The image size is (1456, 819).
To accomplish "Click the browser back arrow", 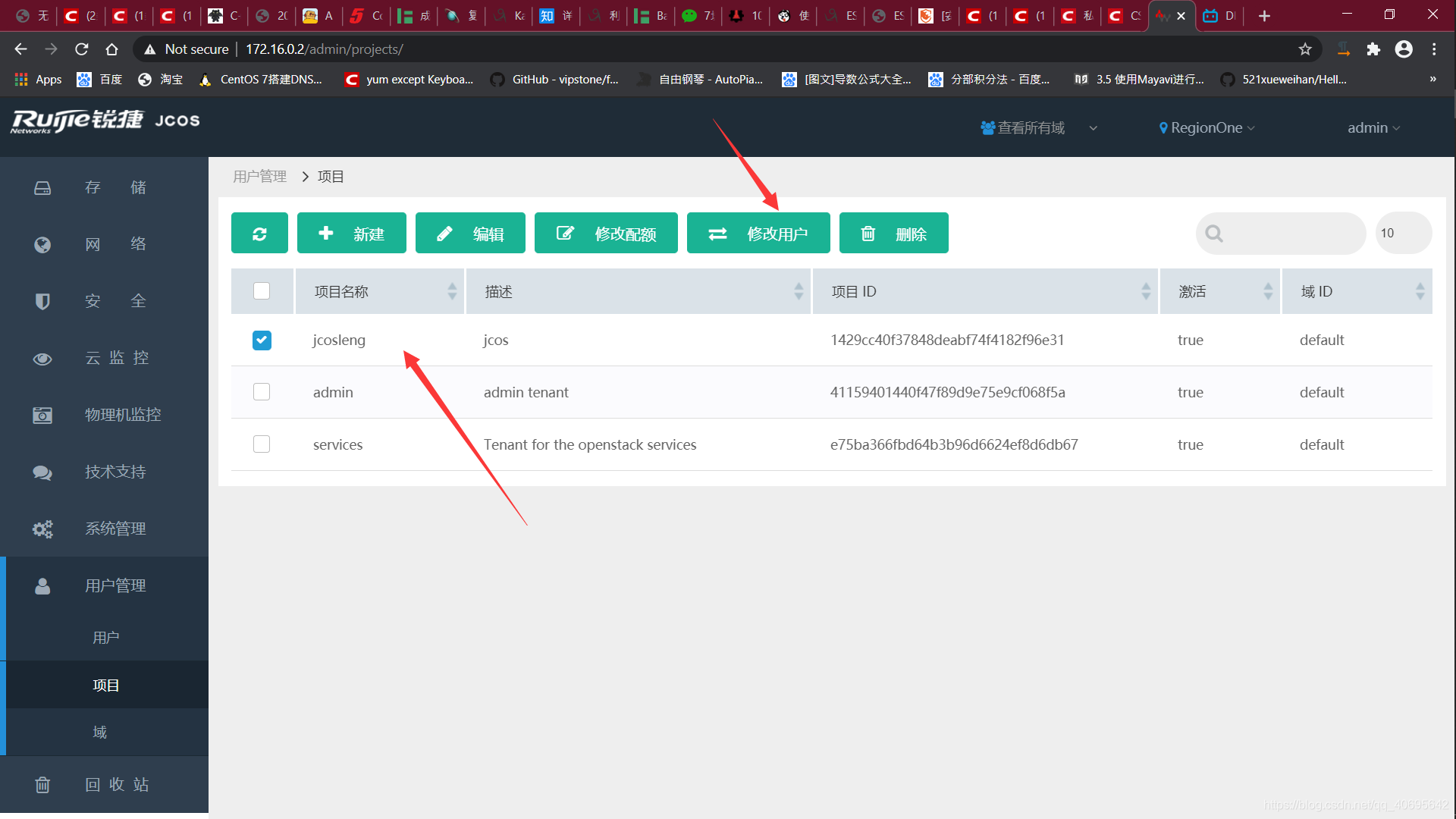I will coord(20,49).
